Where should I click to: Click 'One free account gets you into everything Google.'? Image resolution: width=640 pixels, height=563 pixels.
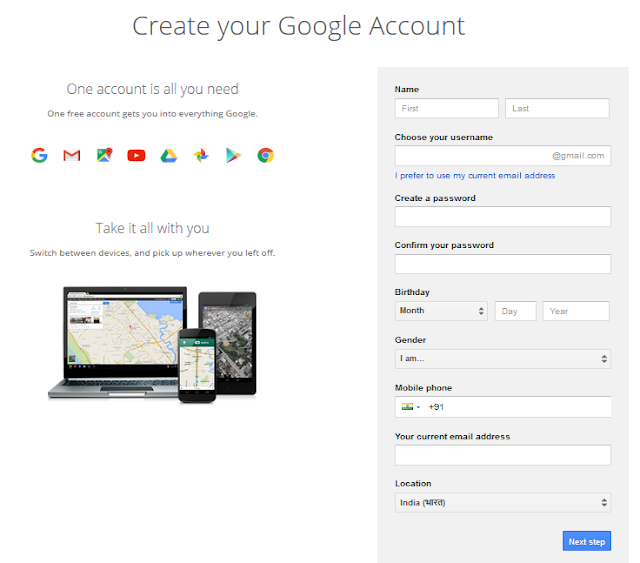point(152,114)
